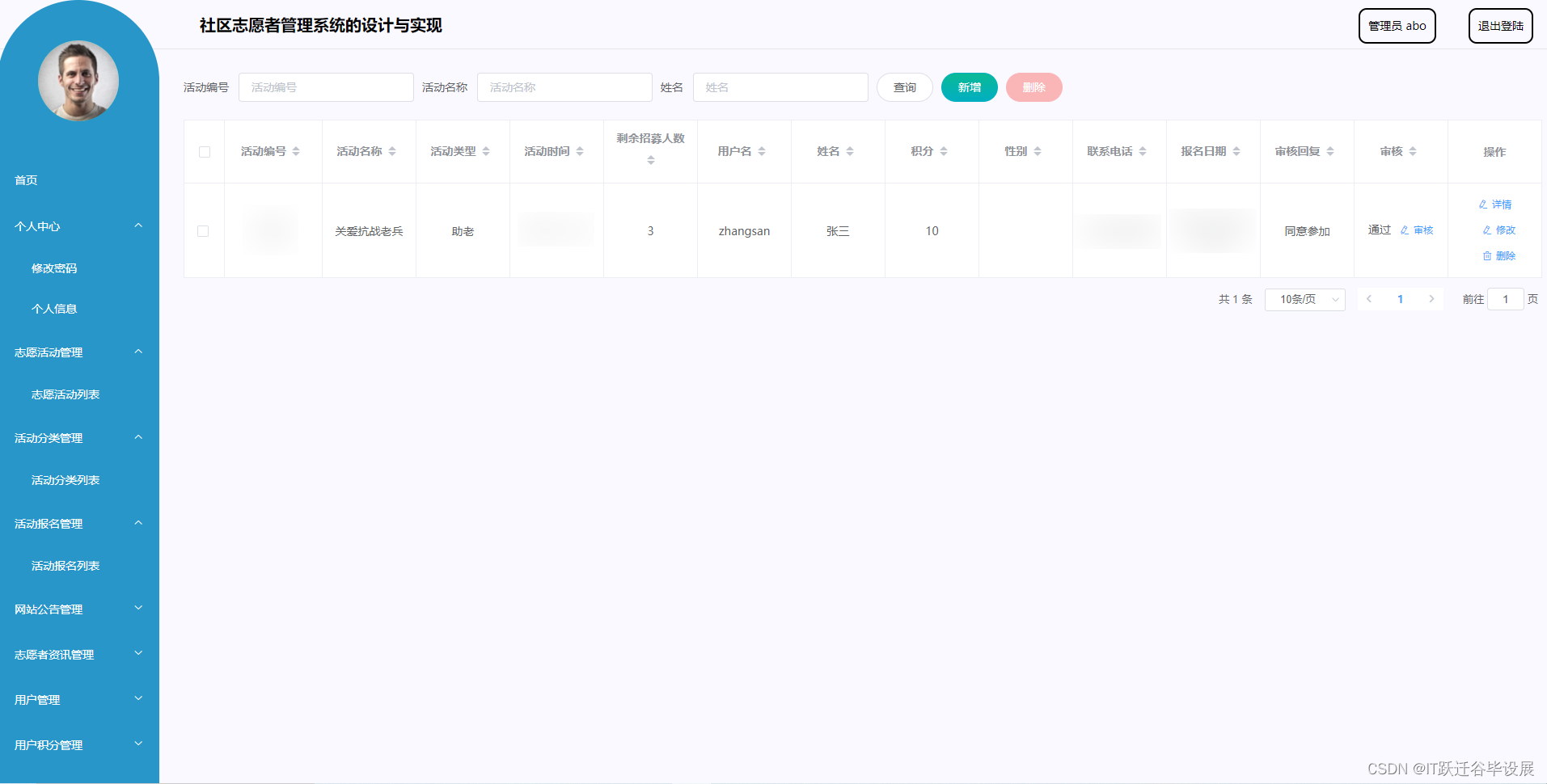Click the 退出登陆 button

click(1500, 26)
